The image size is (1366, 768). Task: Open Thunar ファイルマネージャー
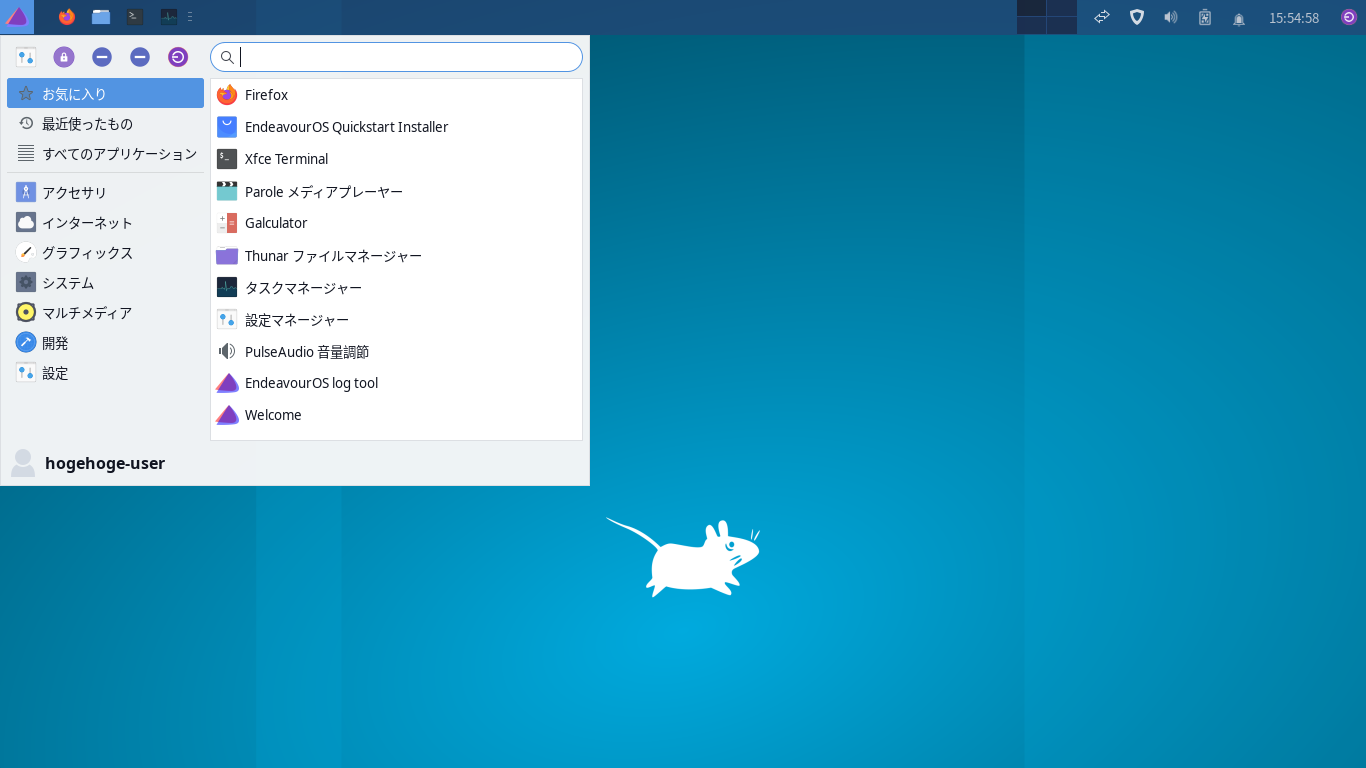click(x=396, y=256)
